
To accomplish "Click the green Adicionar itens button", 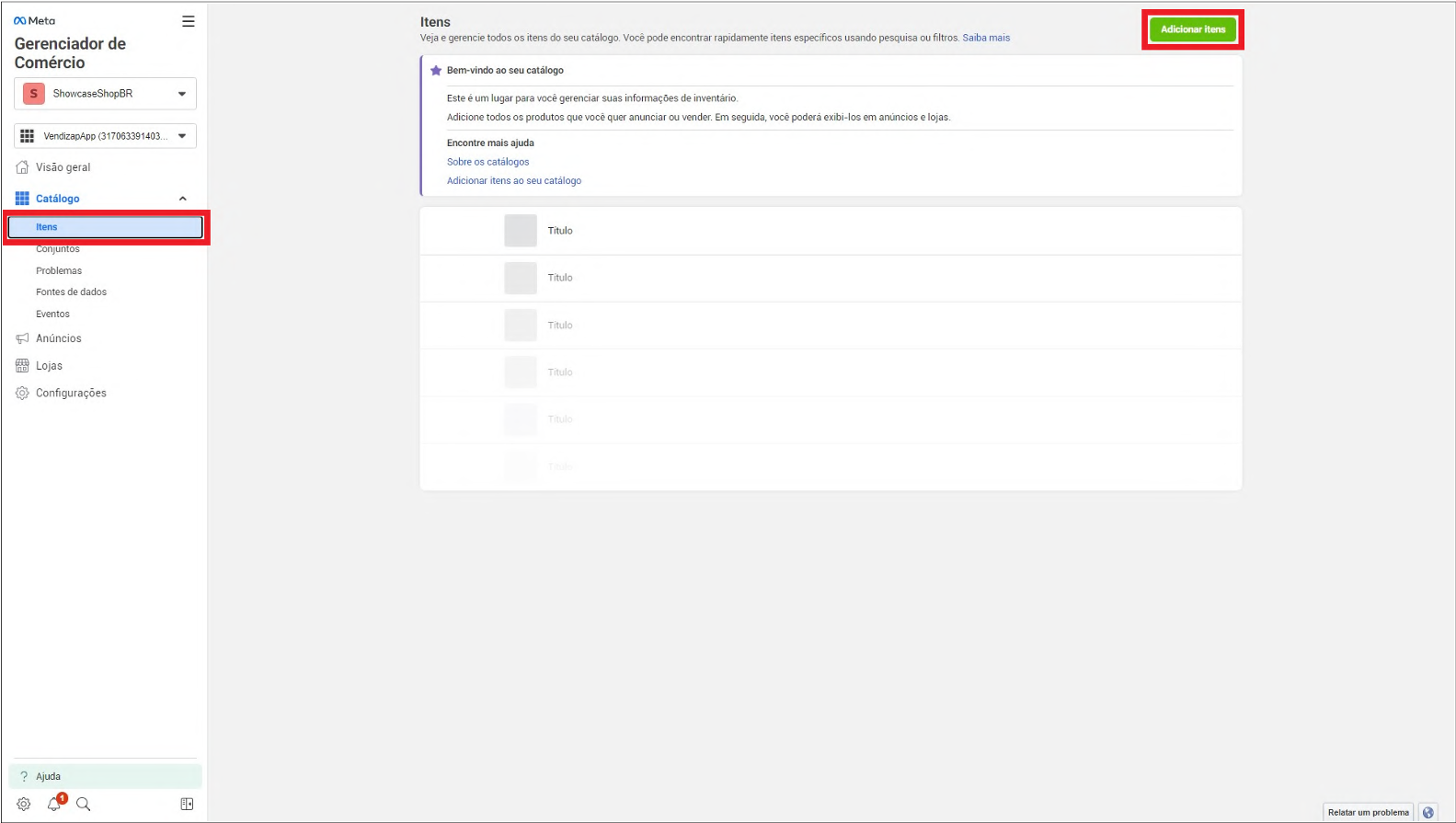I will (x=1192, y=29).
